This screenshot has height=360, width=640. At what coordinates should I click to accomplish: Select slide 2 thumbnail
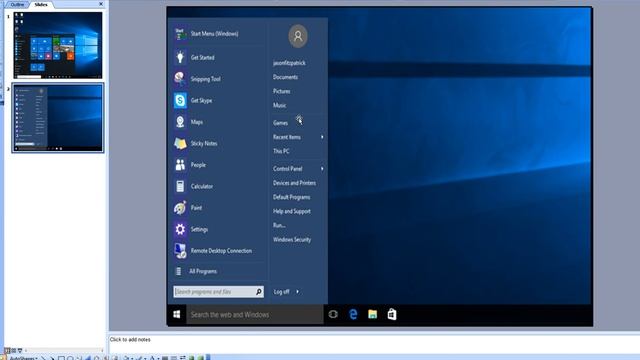(58, 118)
